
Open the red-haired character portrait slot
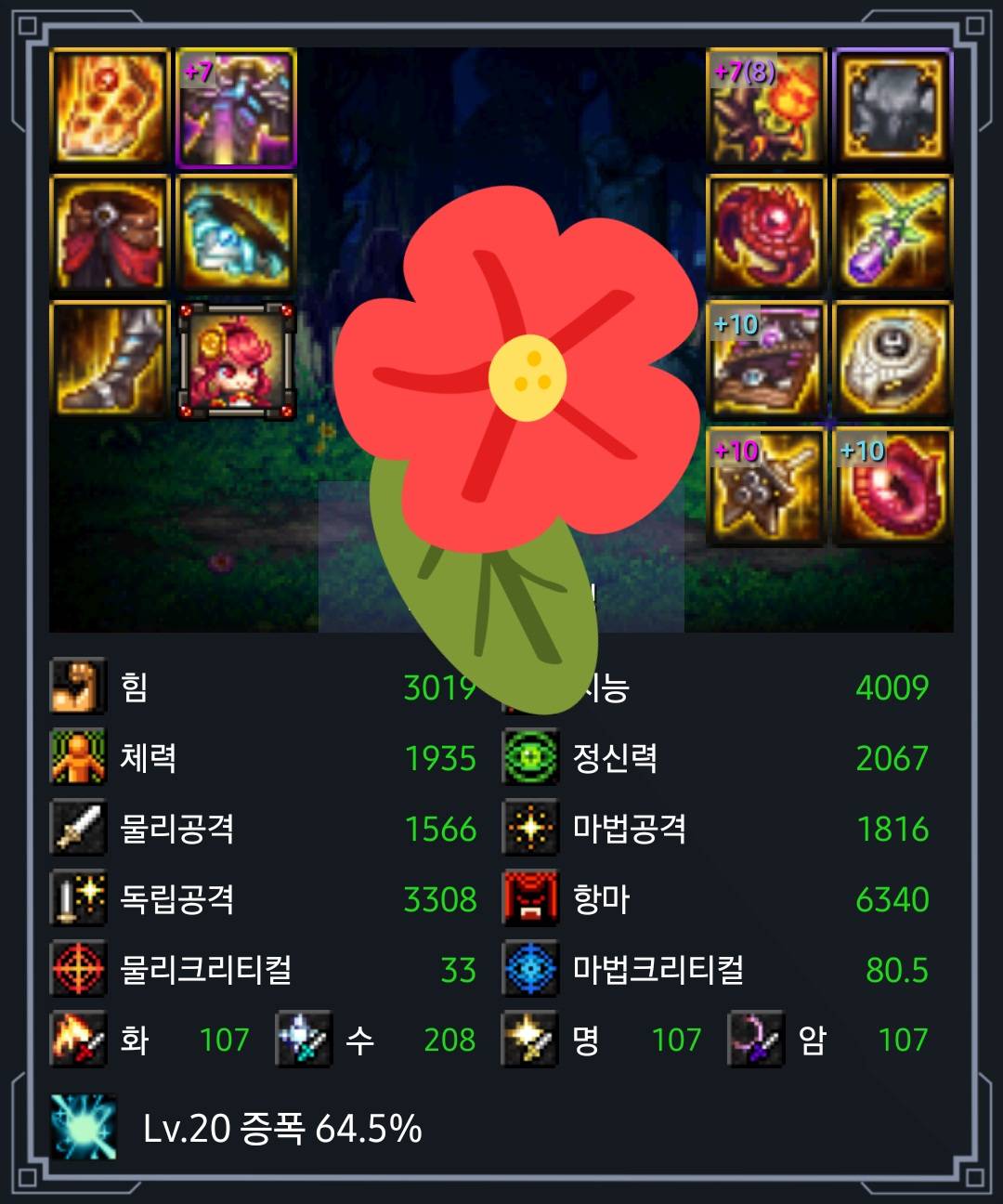236,360
